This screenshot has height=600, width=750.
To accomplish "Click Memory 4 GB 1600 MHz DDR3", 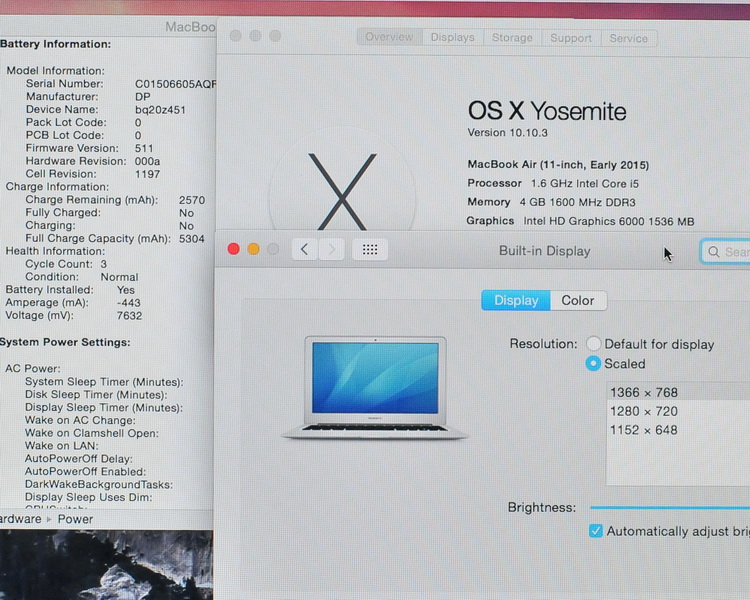I will (x=551, y=202).
